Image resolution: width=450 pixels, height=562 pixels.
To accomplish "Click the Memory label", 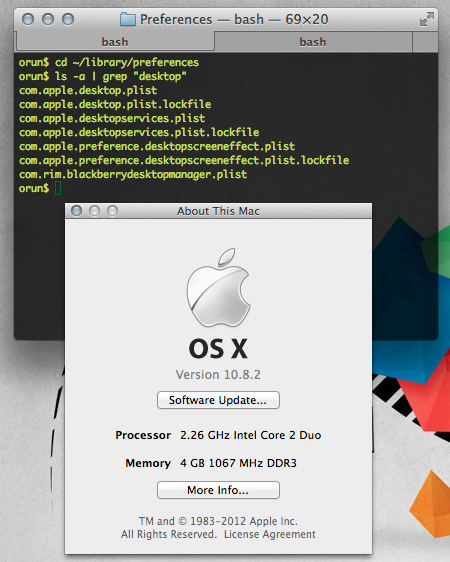I will click(x=148, y=463).
